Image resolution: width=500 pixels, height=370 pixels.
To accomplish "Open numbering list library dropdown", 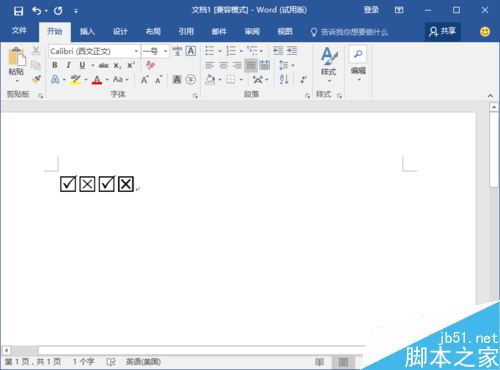I will 241,51.
